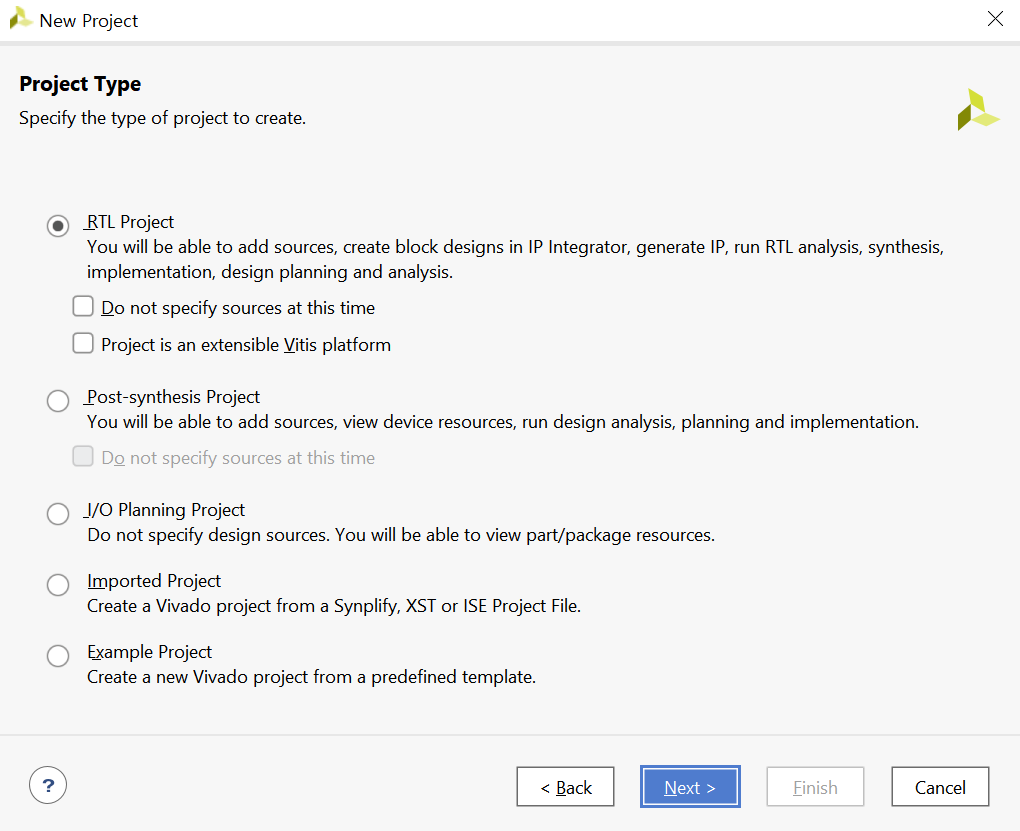Click the 'Post-synthesis Project' label text
The image size is (1020, 831).
click(173, 397)
